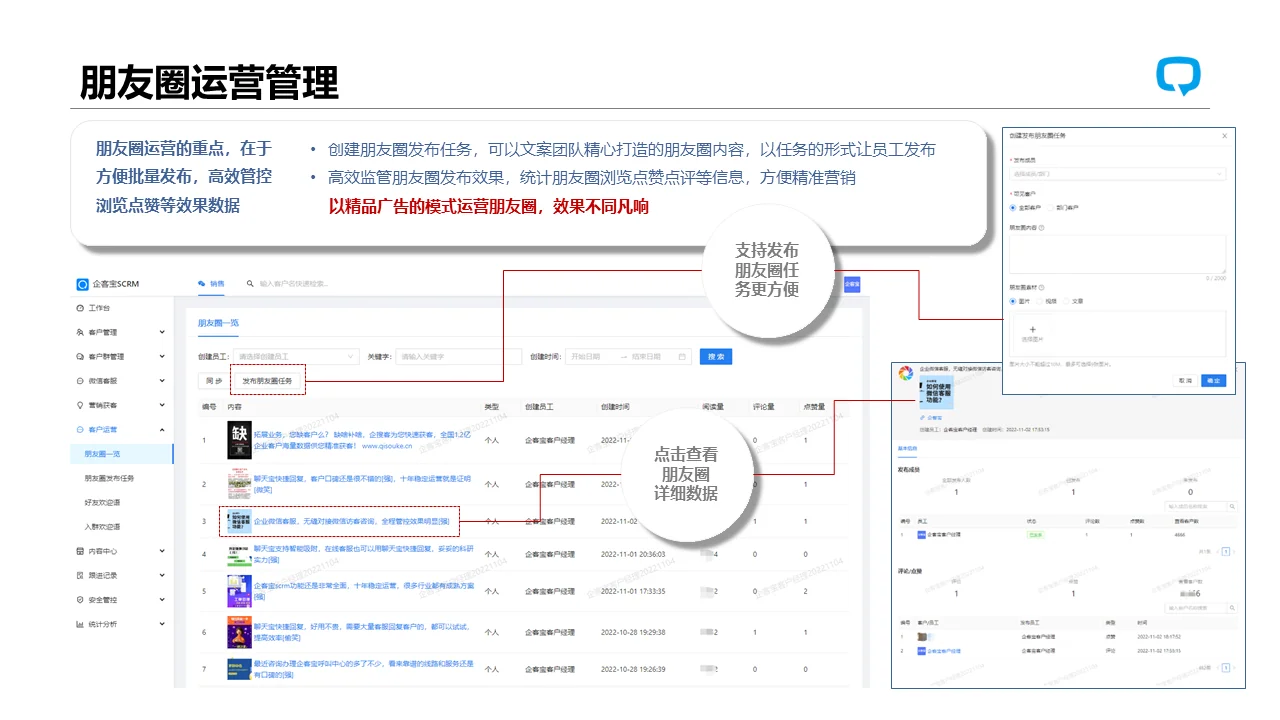This screenshot has width=1280, height=720.
Task: Open the 拓展业务，您缺客户么 post link
Action: pos(364,439)
